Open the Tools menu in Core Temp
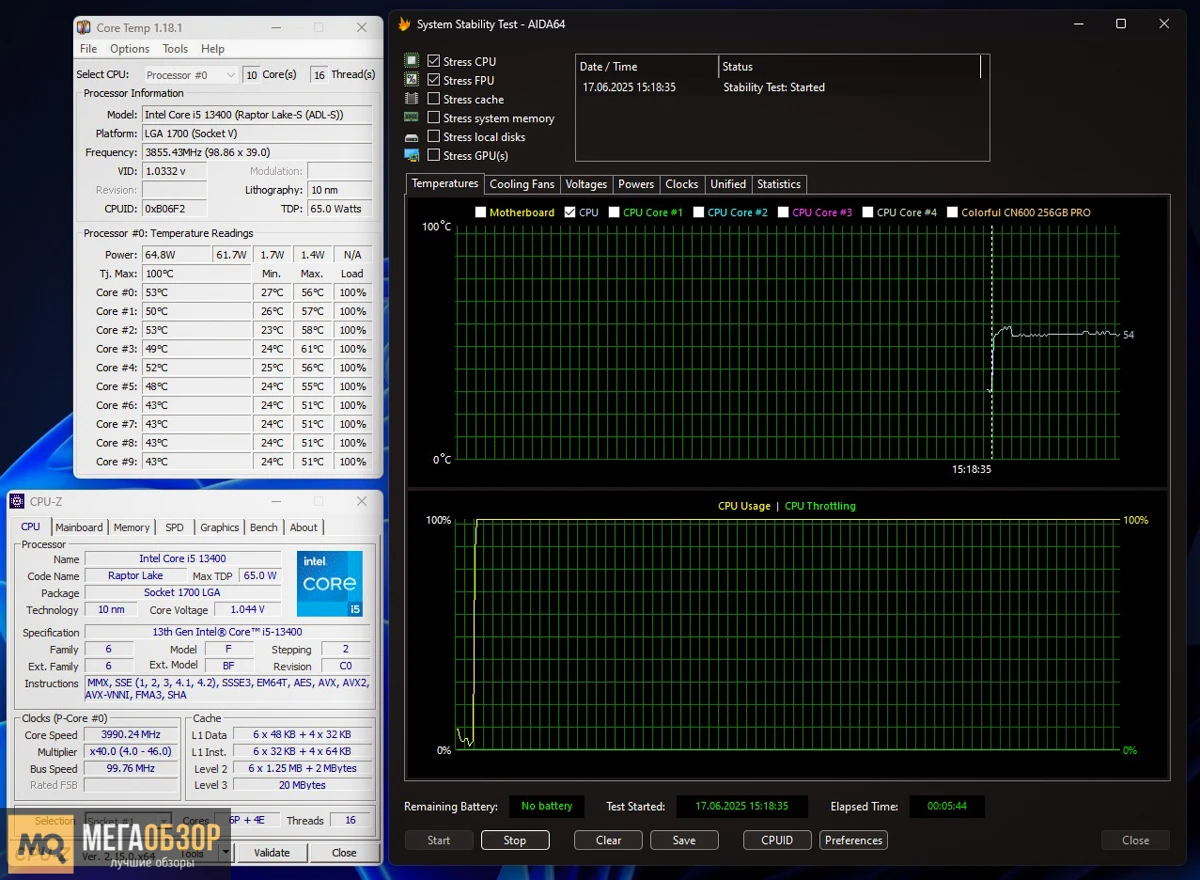The height and width of the screenshot is (880, 1200). 175,49
